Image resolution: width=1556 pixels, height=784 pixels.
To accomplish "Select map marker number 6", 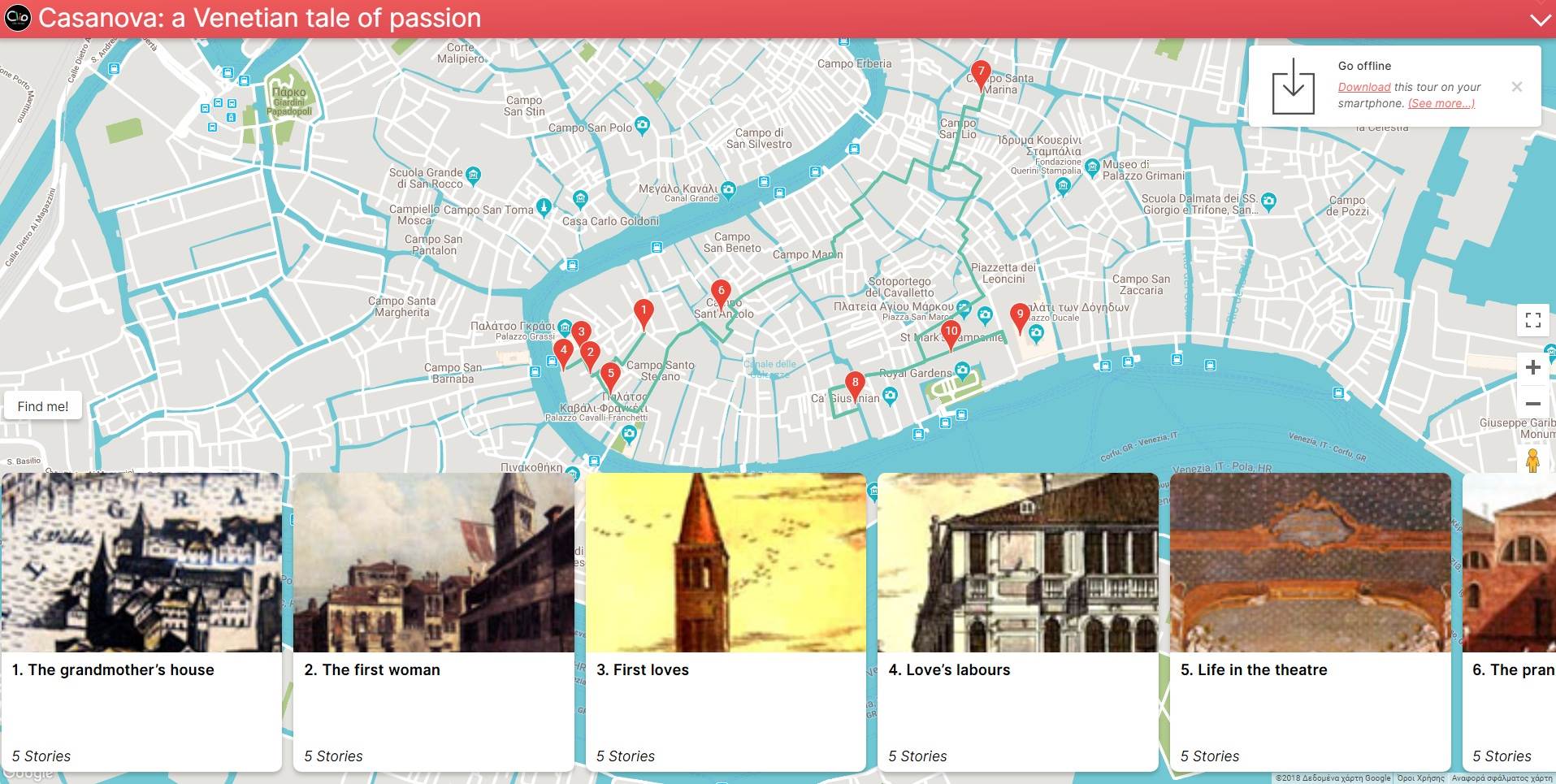I will click(721, 295).
